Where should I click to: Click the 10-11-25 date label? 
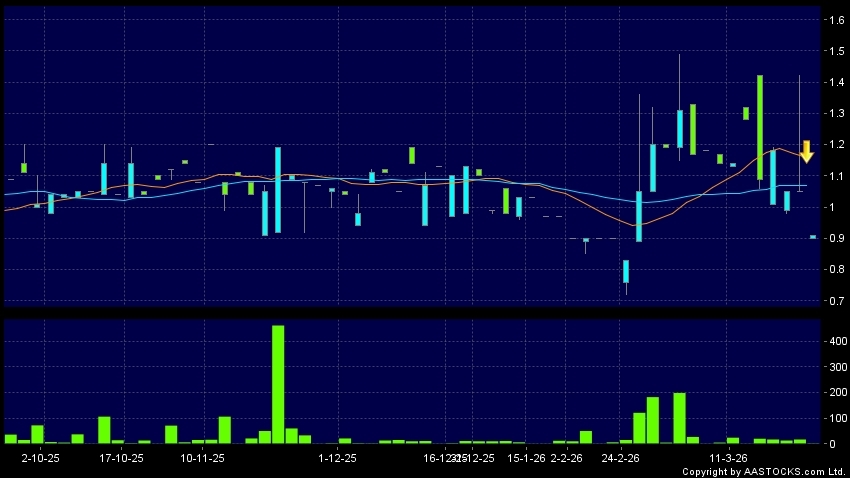pyautogui.click(x=202, y=458)
